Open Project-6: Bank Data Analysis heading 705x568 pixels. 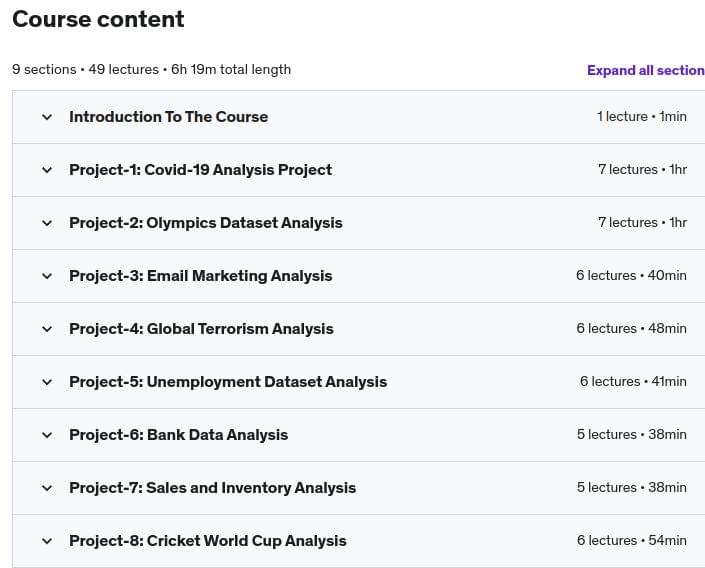click(x=178, y=435)
